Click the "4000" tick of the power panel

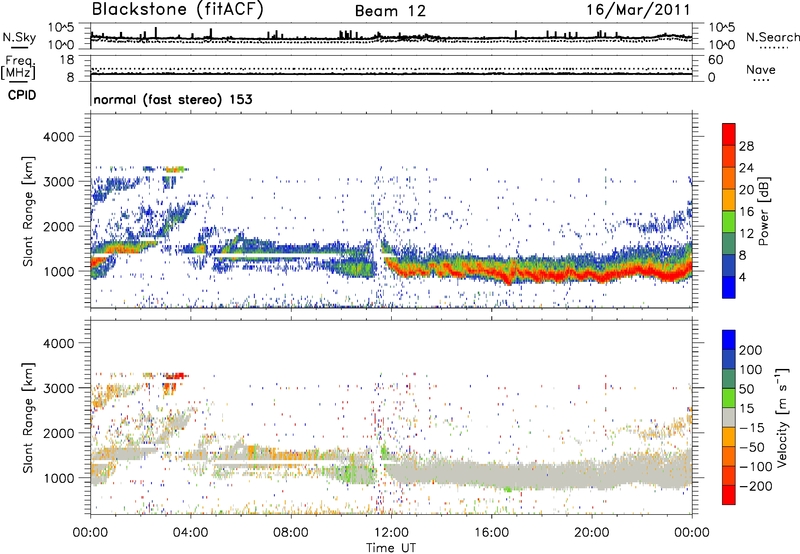[58, 137]
